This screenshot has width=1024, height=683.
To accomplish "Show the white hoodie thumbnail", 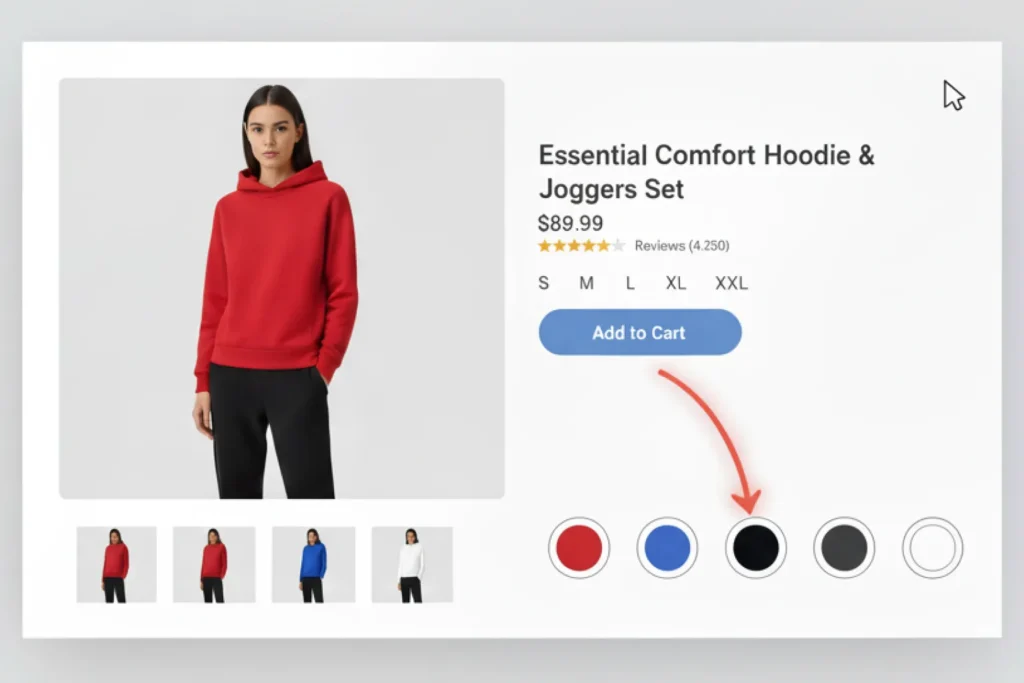I will tap(412, 565).
